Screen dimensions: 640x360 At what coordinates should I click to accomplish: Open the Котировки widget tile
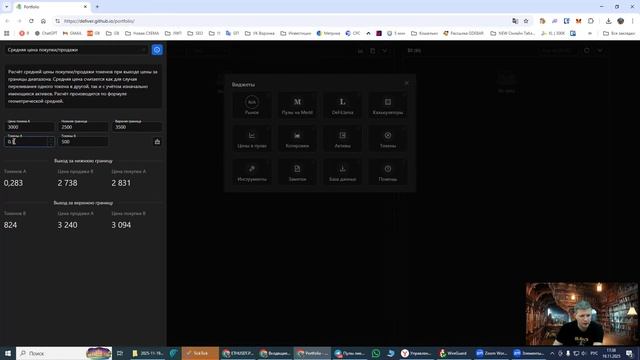[x=297, y=139]
